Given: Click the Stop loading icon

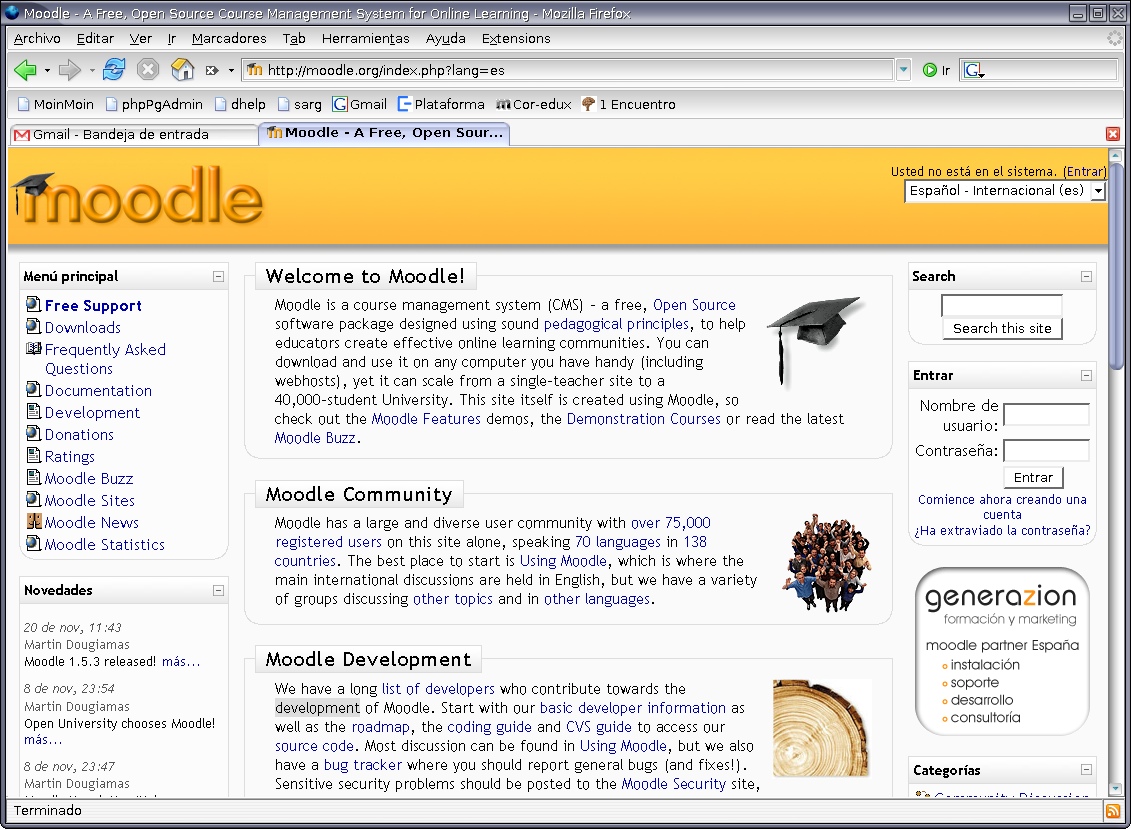Looking at the screenshot, I should click(148, 69).
